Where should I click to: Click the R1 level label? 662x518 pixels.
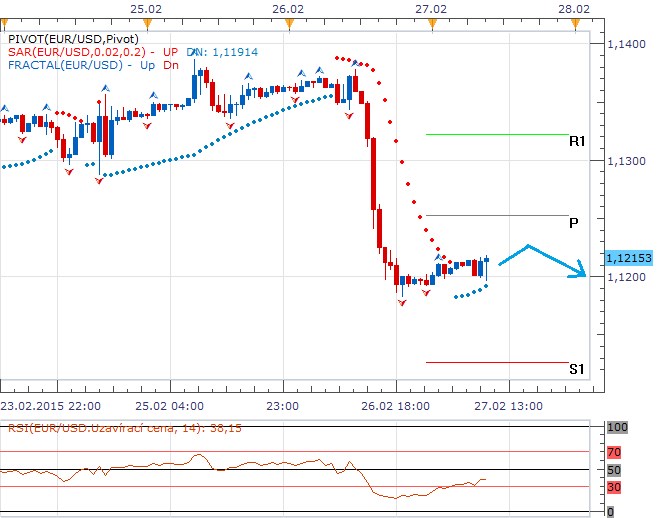(576, 142)
